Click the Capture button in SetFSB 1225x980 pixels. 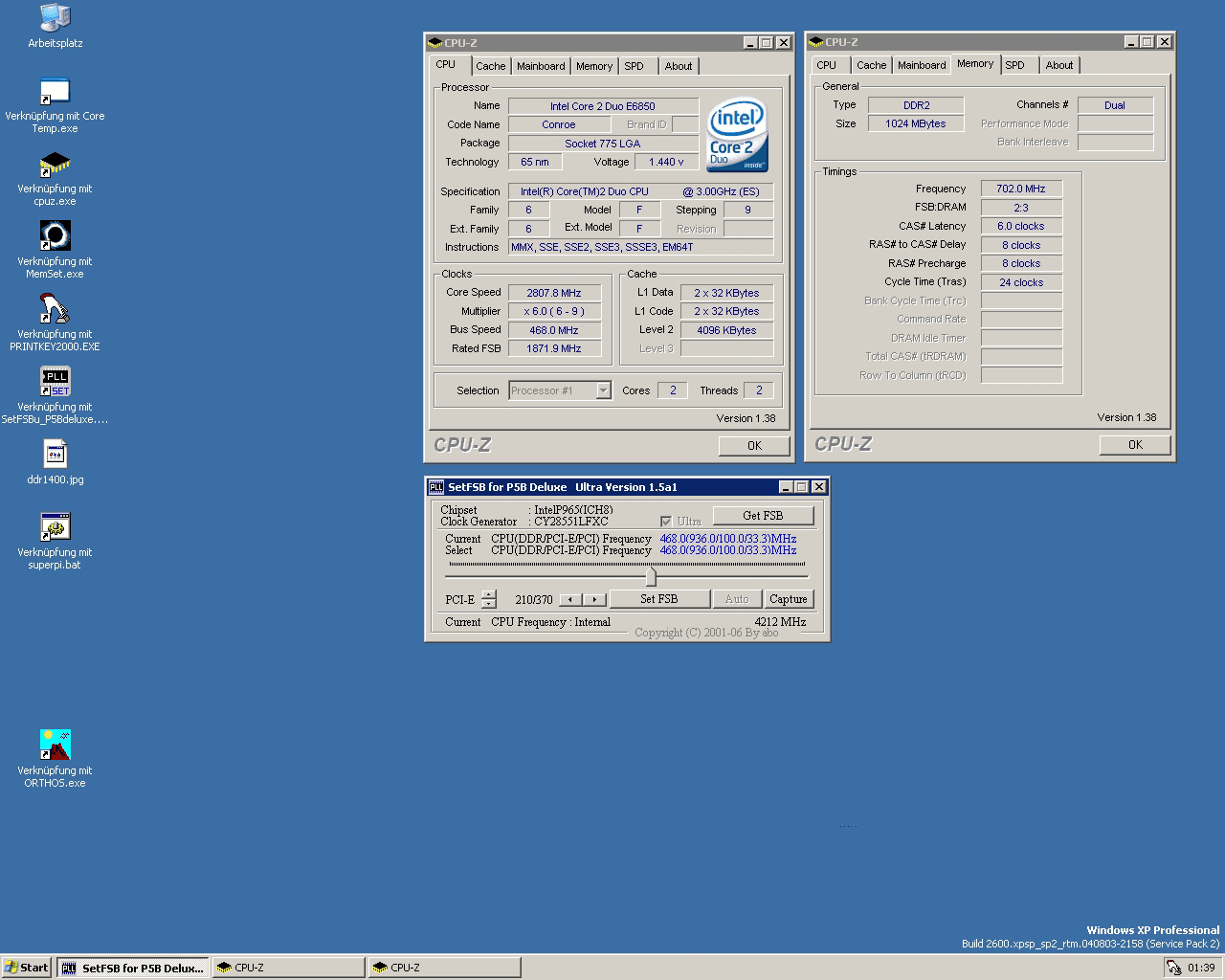click(789, 599)
